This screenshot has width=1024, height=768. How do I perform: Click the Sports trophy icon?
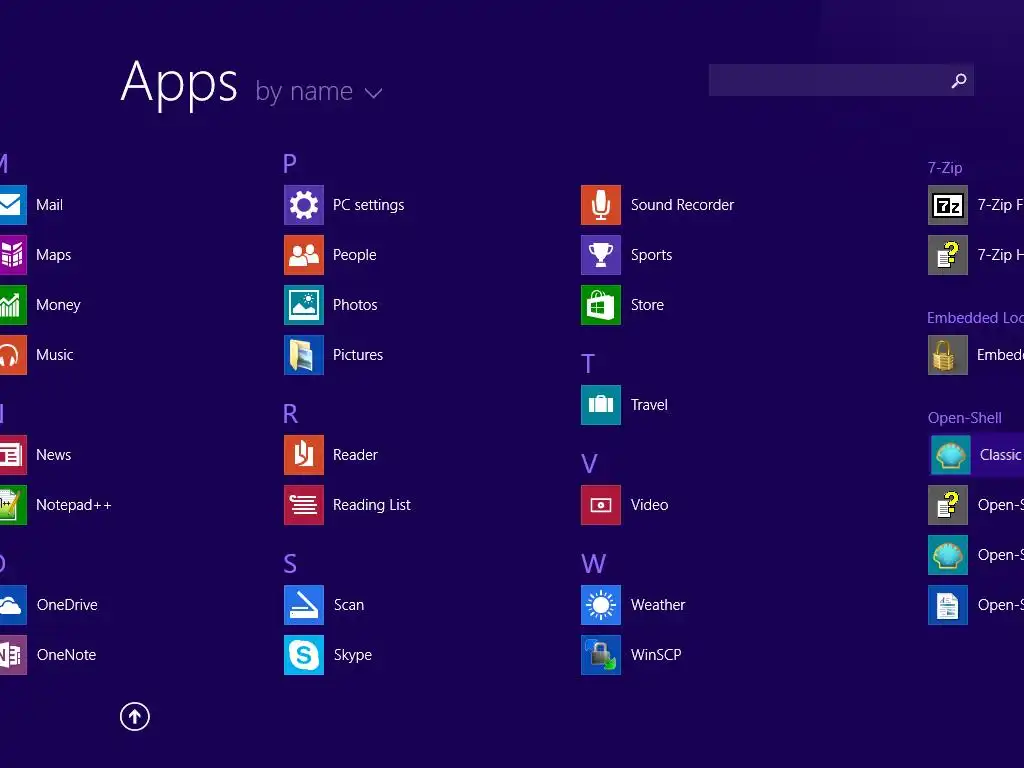(601, 255)
